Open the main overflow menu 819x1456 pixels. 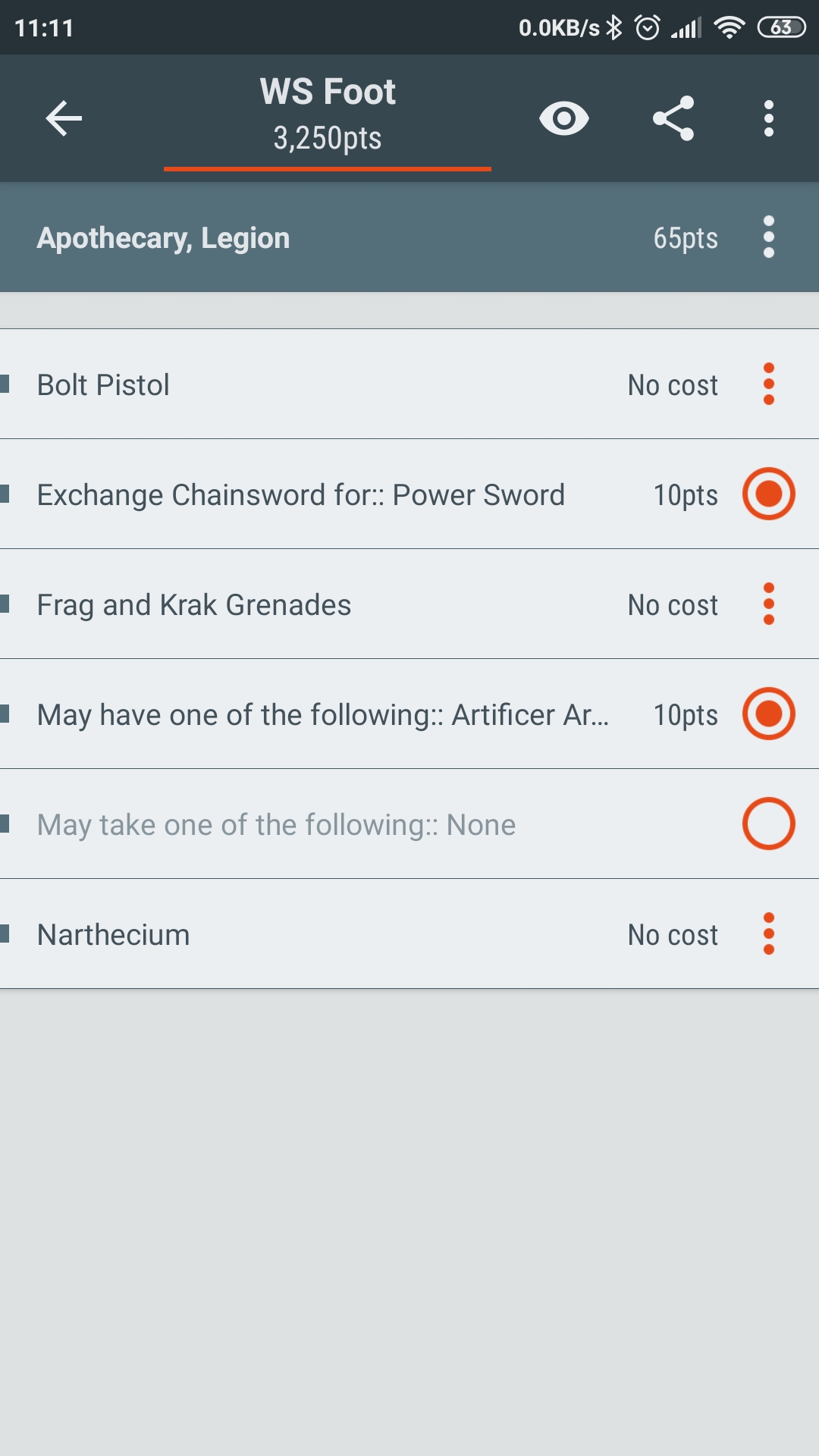pyautogui.click(x=768, y=118)
